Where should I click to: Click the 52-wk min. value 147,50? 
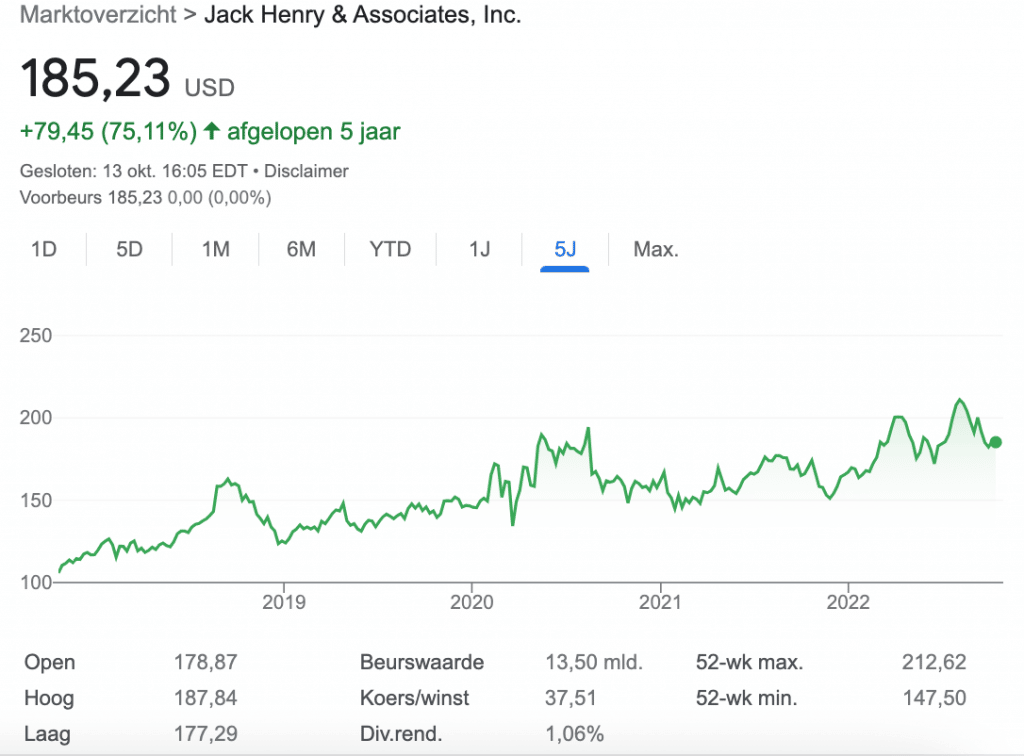(934, 698)
